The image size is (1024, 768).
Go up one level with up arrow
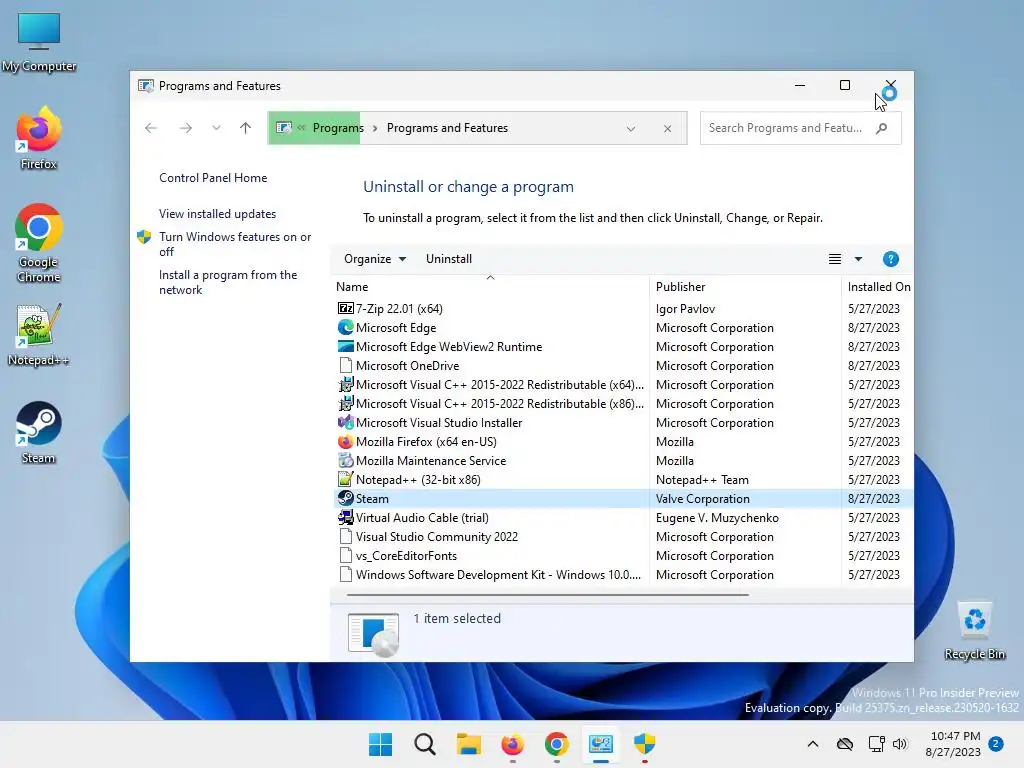[246, 128]
